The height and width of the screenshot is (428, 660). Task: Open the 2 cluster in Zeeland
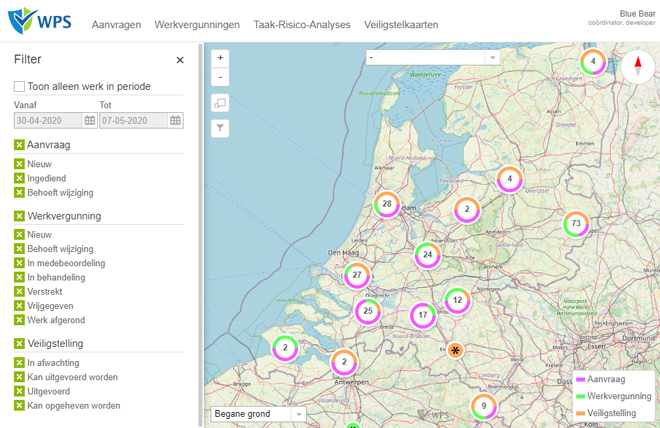[285, 348]
